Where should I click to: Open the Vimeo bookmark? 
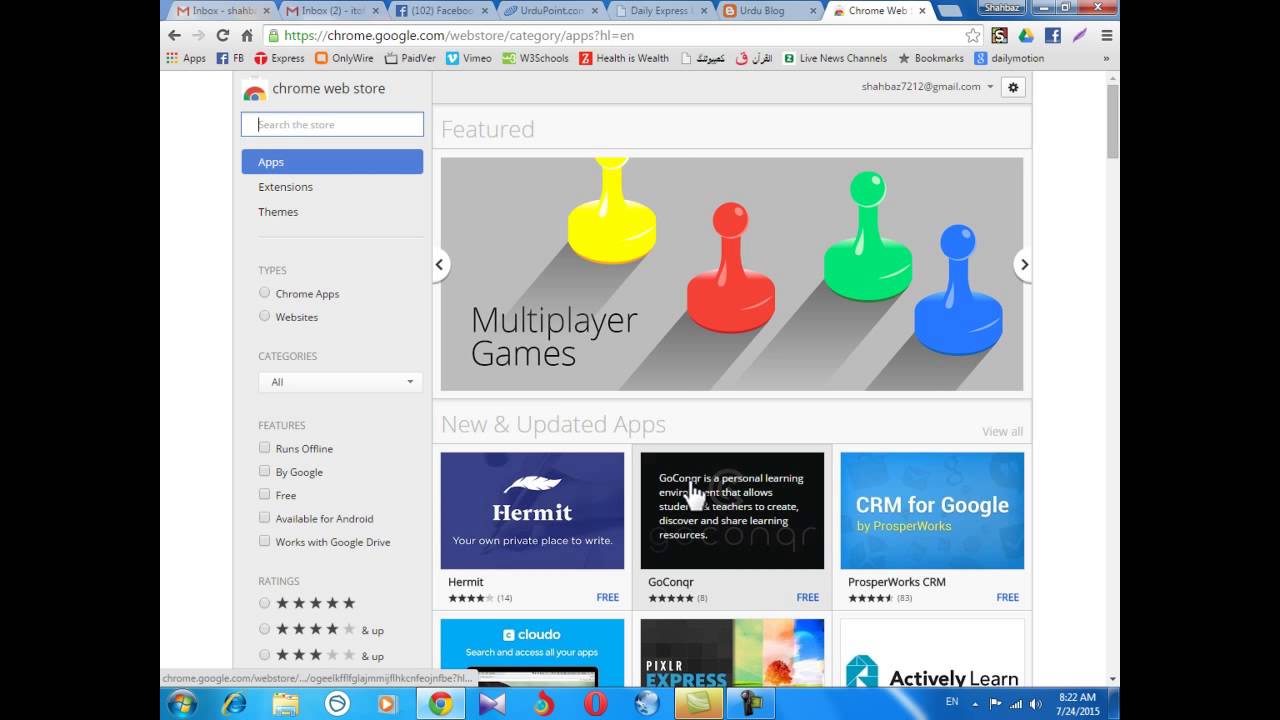pos(469,58)
